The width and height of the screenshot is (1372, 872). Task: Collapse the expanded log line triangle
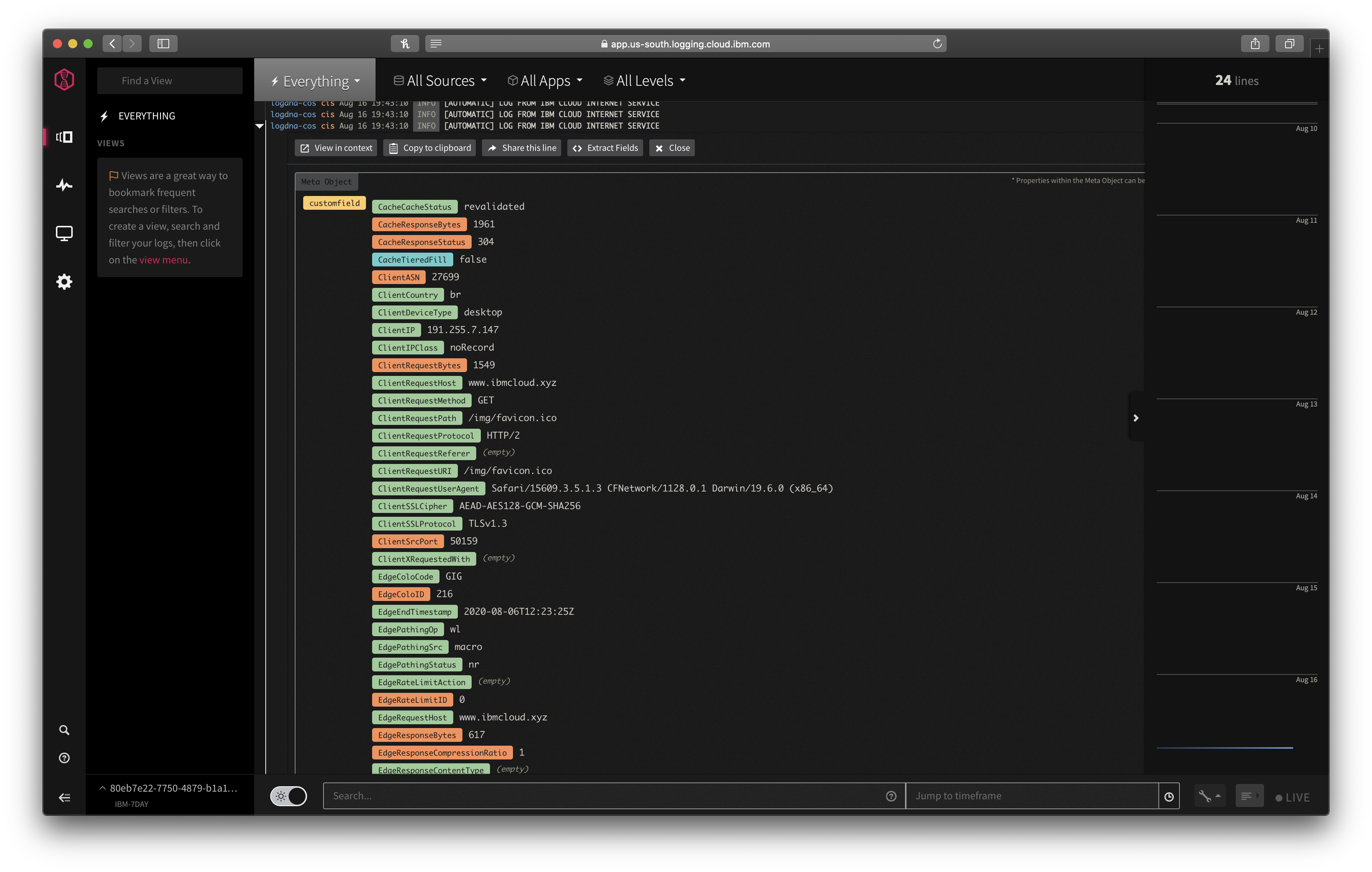tap(260, 126)
